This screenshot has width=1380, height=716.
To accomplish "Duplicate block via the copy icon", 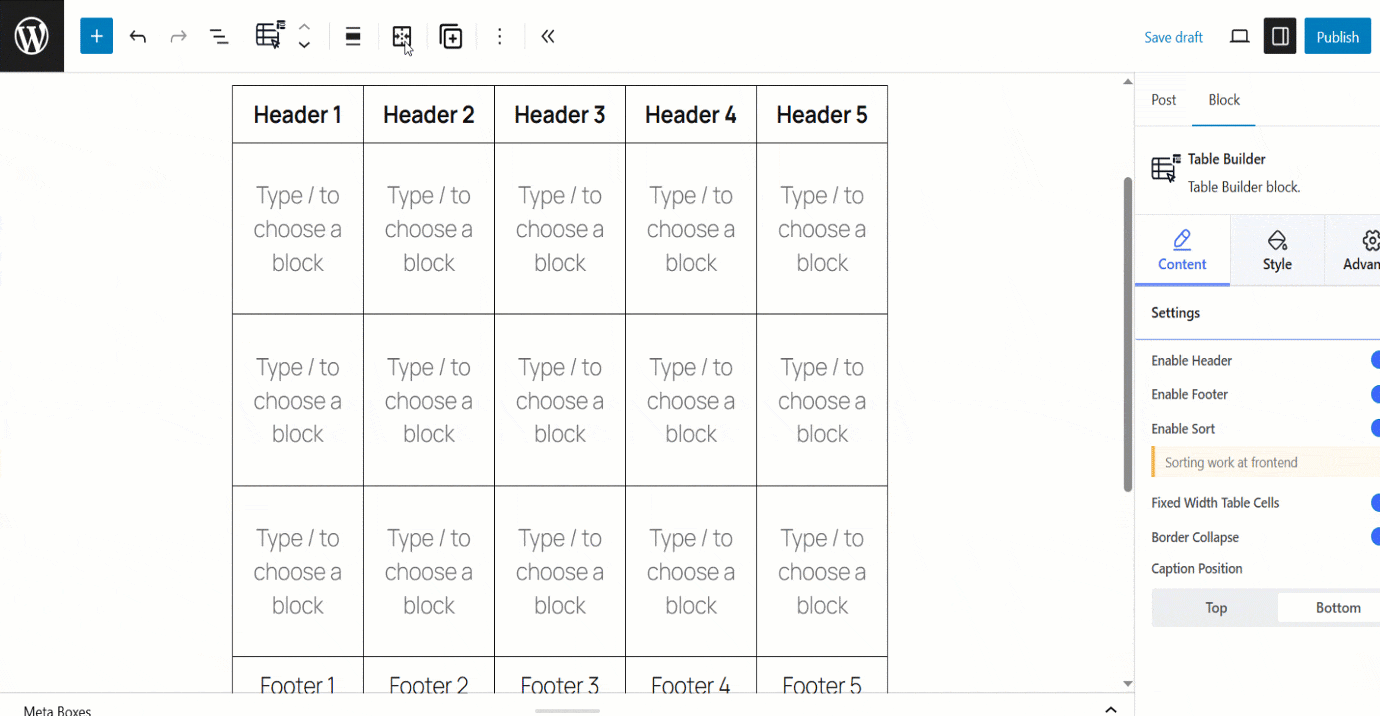I will [x=450, y=36].
